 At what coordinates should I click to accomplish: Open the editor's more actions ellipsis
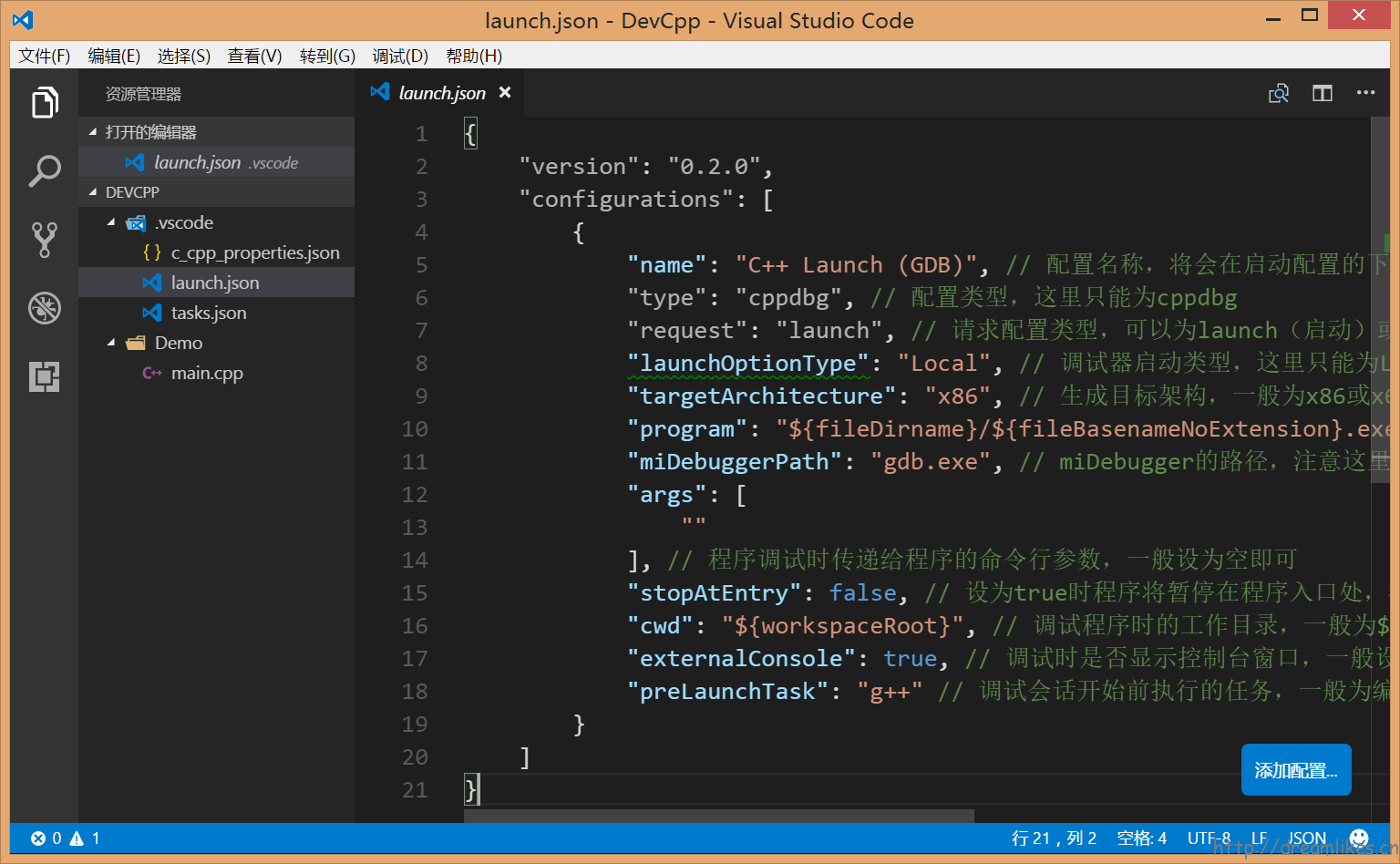(1365, 92)
